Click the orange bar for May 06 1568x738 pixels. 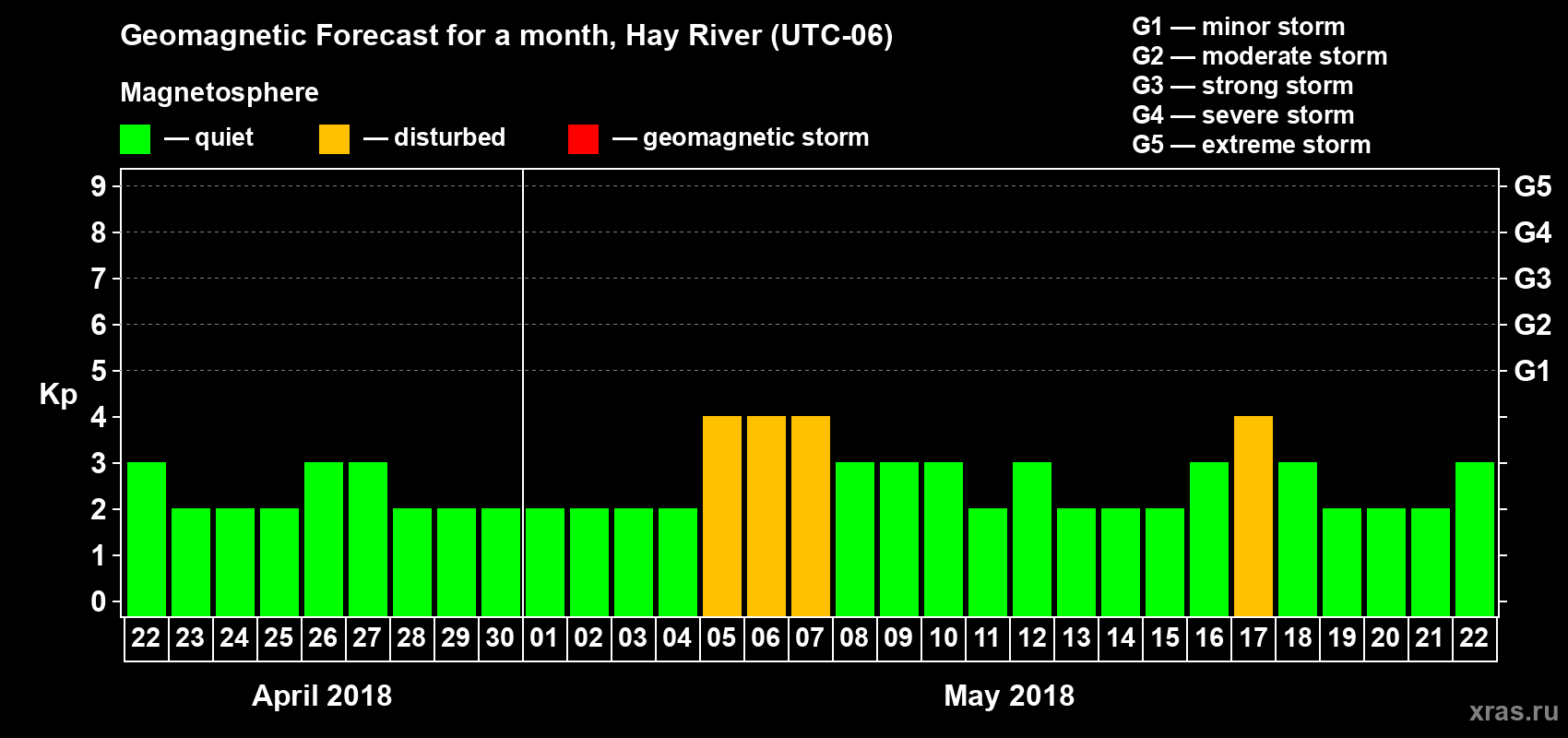[766, 516]
